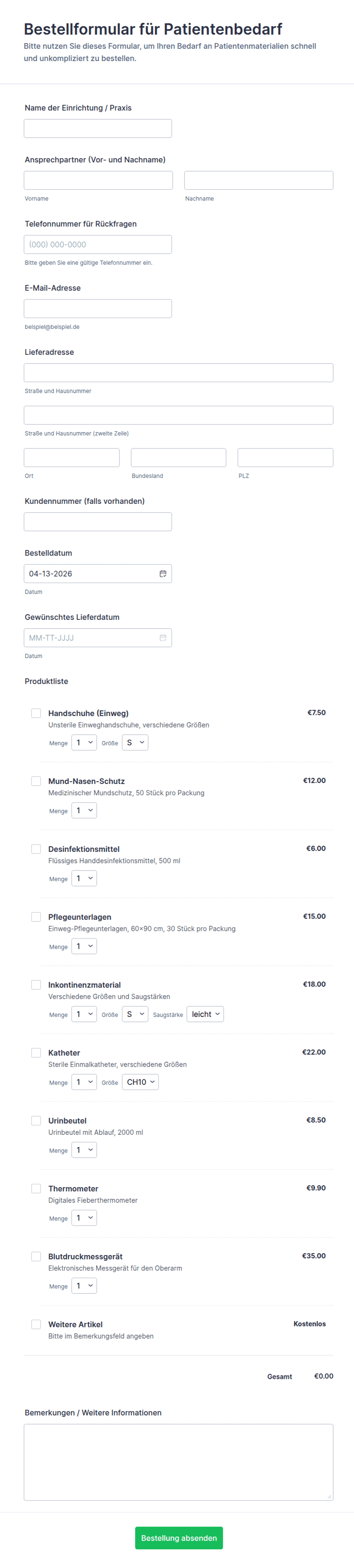Open the Handschuhe Größe dropdown
This screenshot has width=354, height=1568.
(135, 743)
